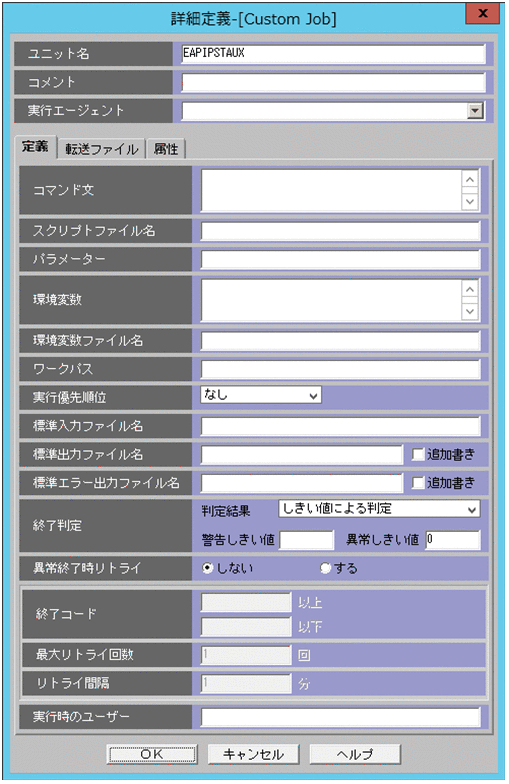
Task: Close the 詳細定義 dialog with X
Action: tap(482, 14)
